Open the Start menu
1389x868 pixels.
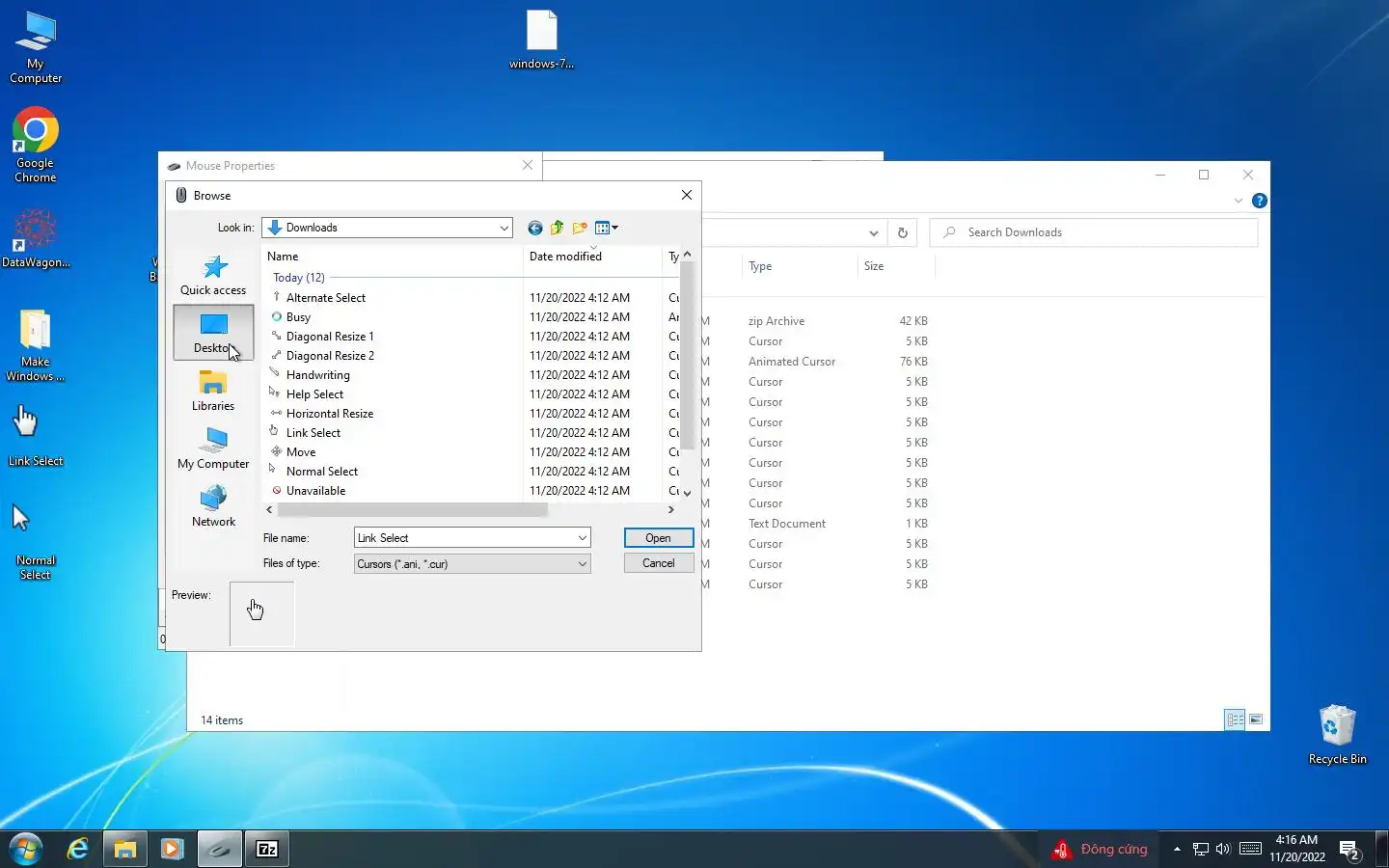[26, 849]
